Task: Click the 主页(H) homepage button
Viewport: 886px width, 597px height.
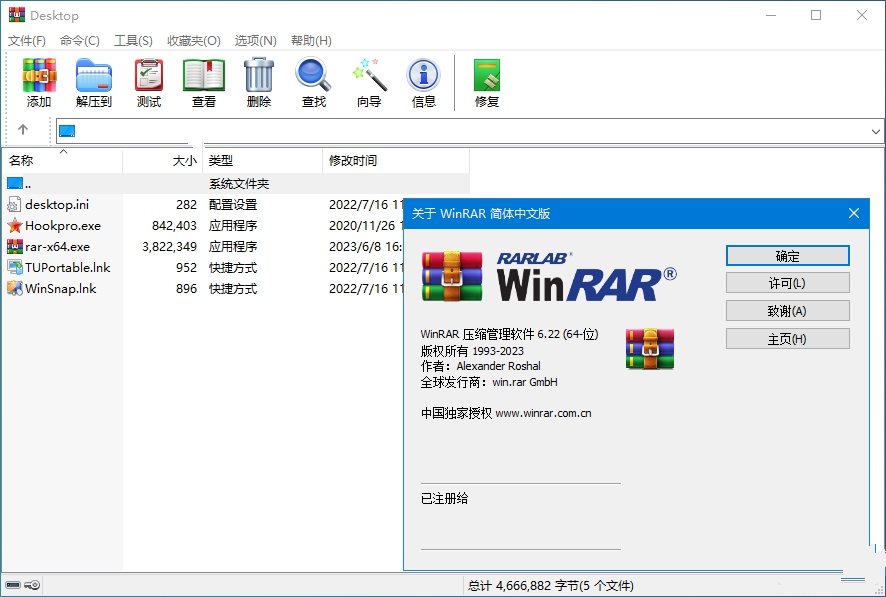Action: (788, 339)
